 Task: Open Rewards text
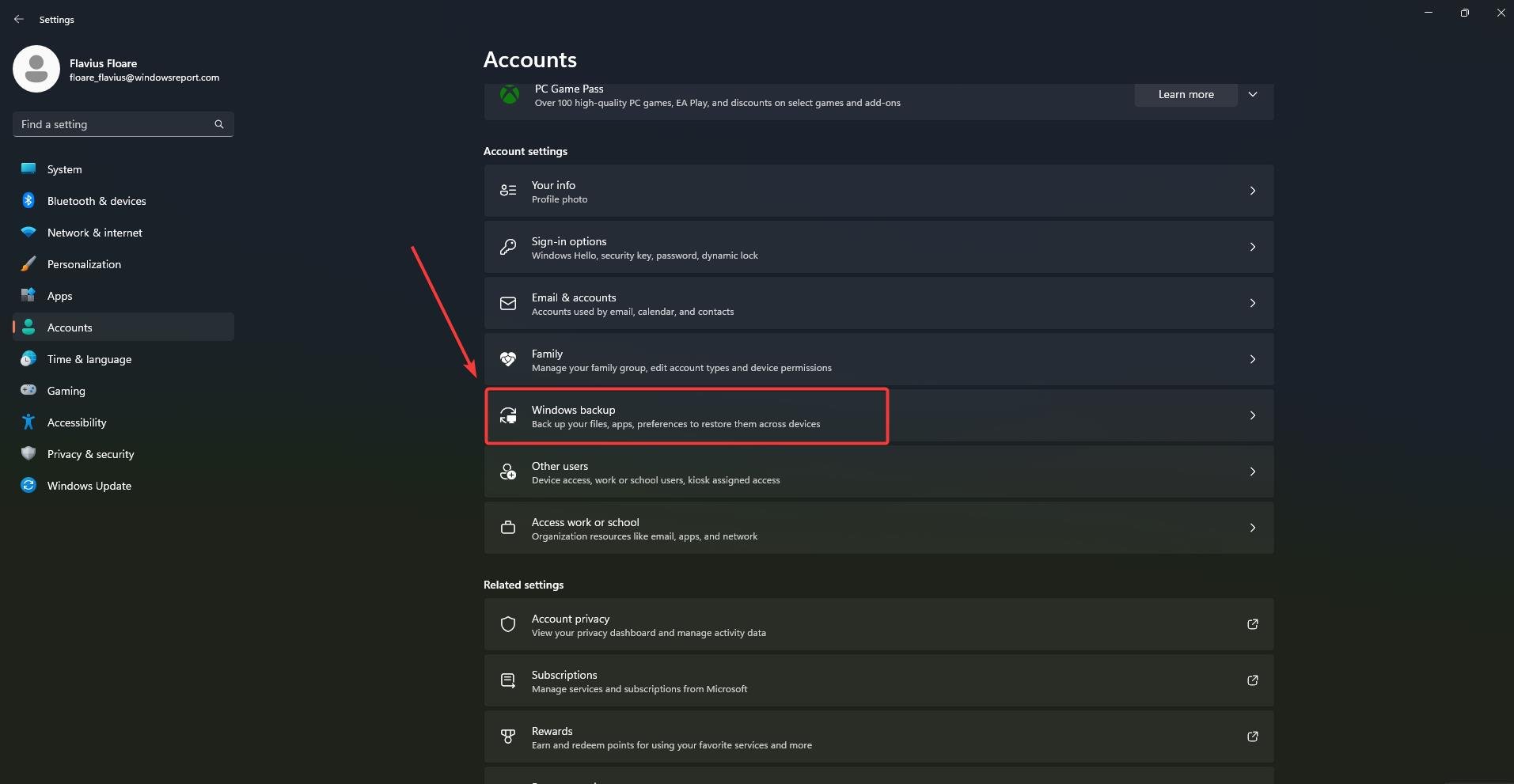552,731
